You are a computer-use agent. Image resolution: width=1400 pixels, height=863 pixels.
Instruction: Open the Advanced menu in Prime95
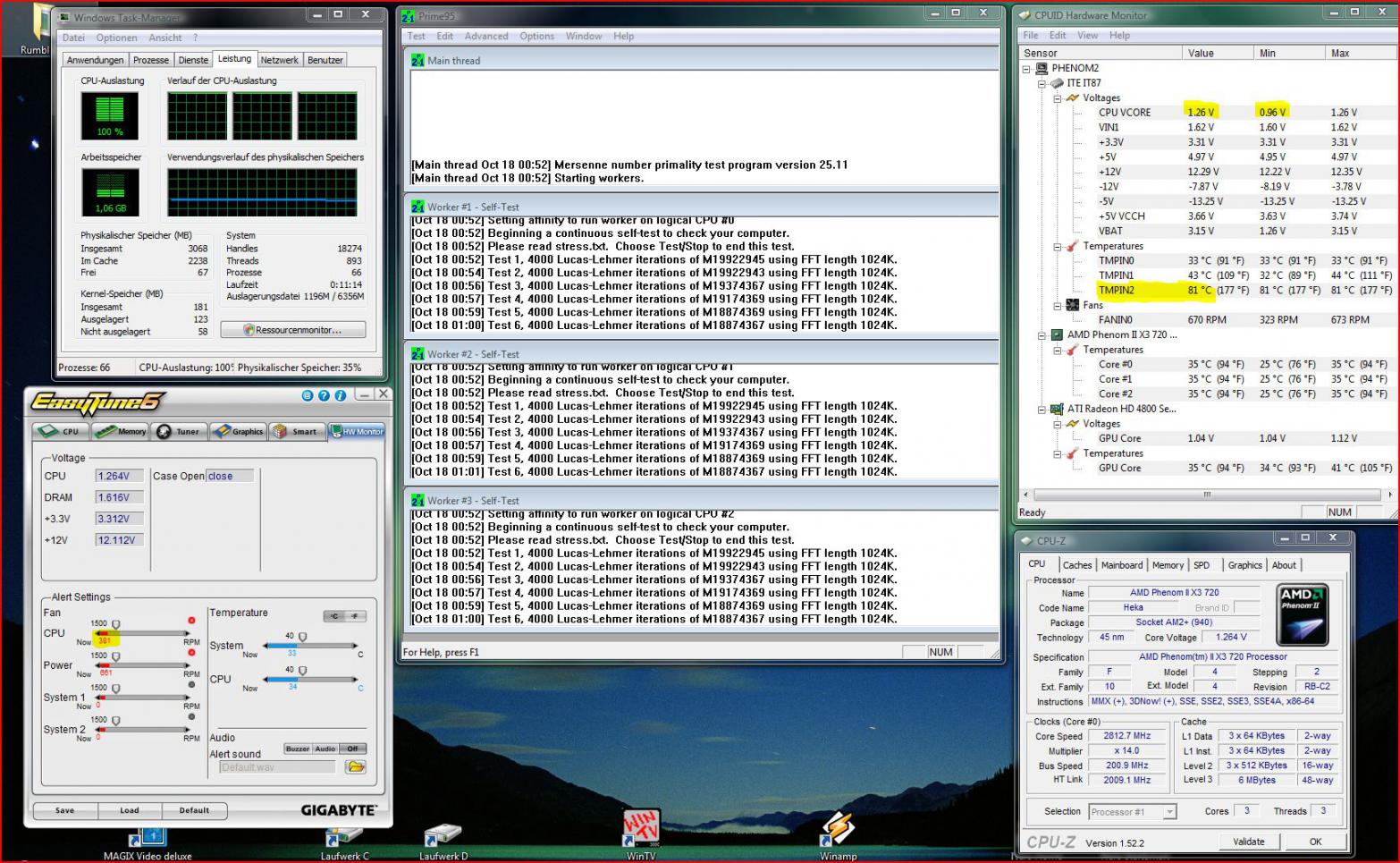click(486, 37)
